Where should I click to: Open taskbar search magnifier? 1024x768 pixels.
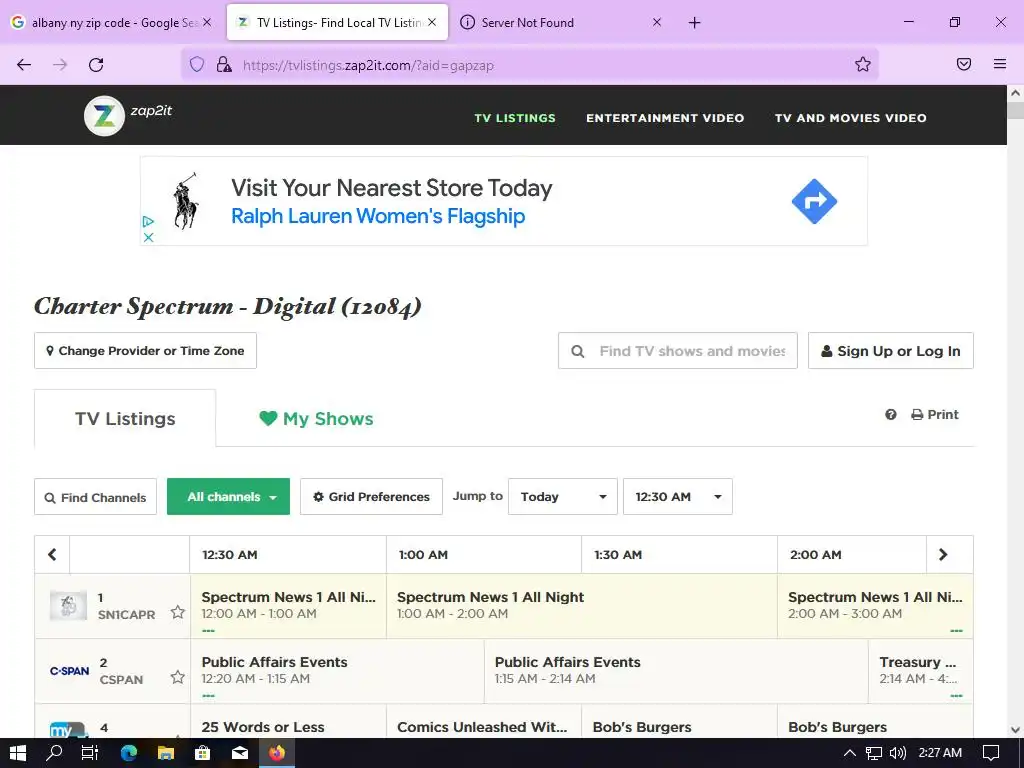tap(54, 753)
